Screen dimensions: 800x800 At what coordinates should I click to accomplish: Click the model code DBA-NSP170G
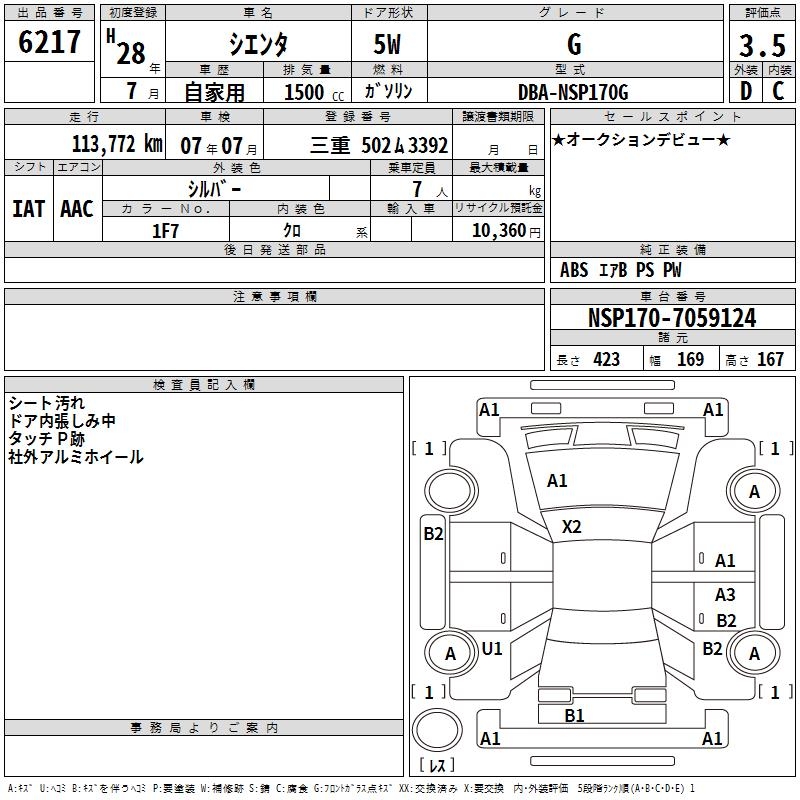[573, 92]
